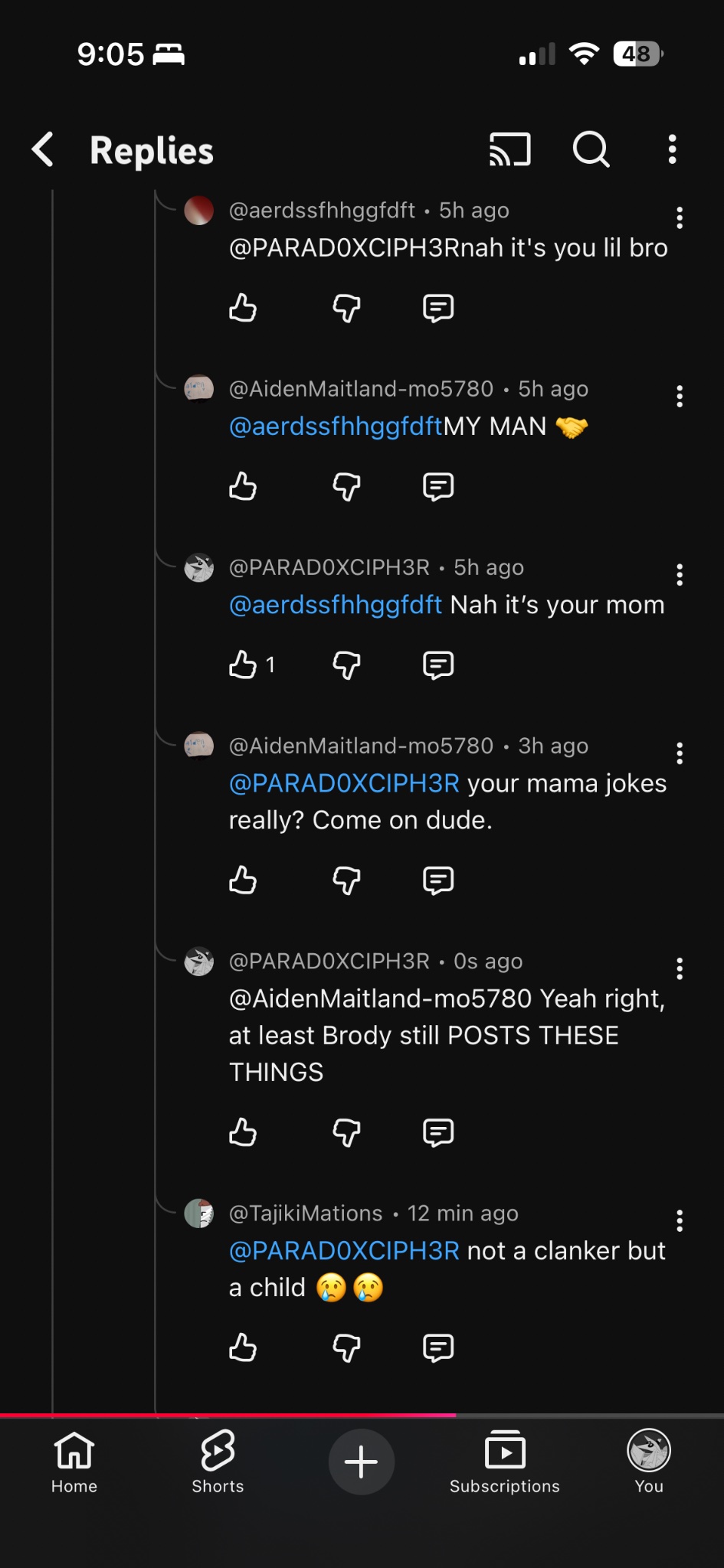Open options for the "POSTS THESE THINGS" comment
The width and height of the screenshot is (724, 1568).
[679, 969]
